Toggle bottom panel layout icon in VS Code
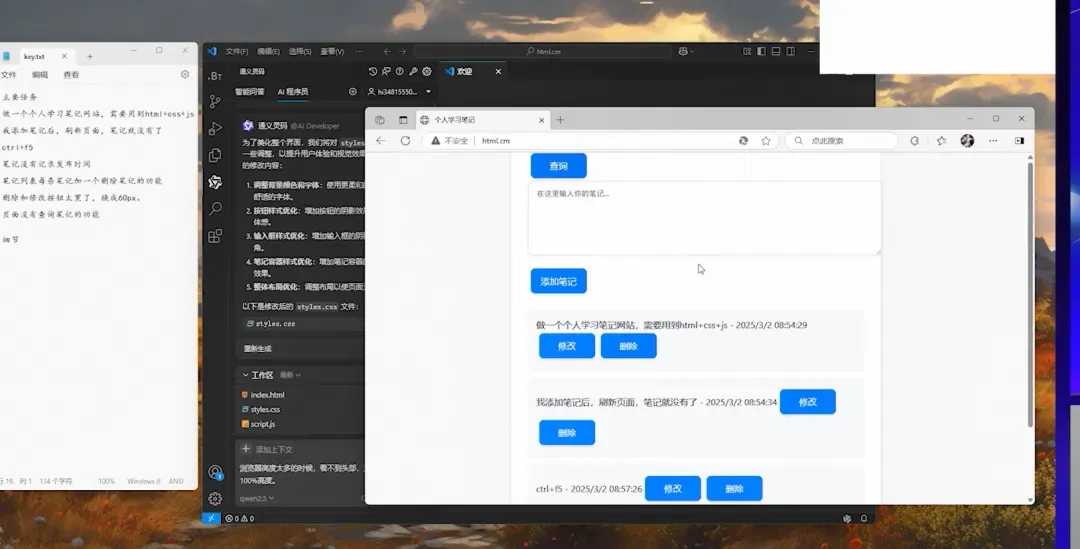1080x549 pixels. pyautogui.click(x=776, y=51)
